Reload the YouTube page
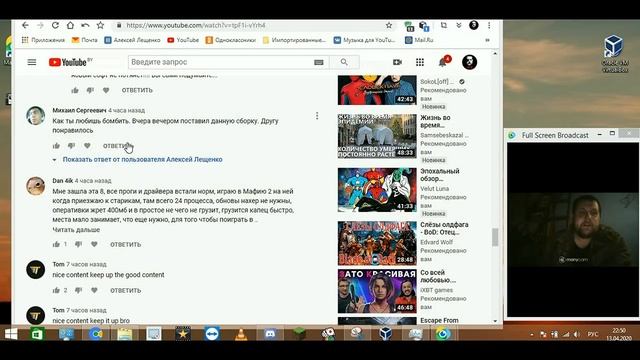This screenshot has width=640, height=360. pos(55,25)
